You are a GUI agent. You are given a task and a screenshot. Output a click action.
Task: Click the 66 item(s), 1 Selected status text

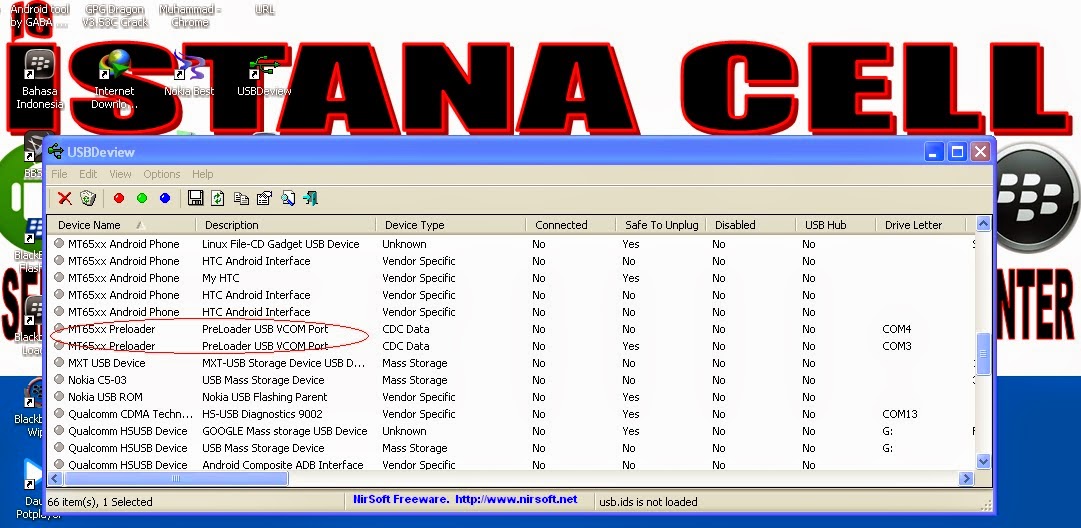(x=101, y=502)
